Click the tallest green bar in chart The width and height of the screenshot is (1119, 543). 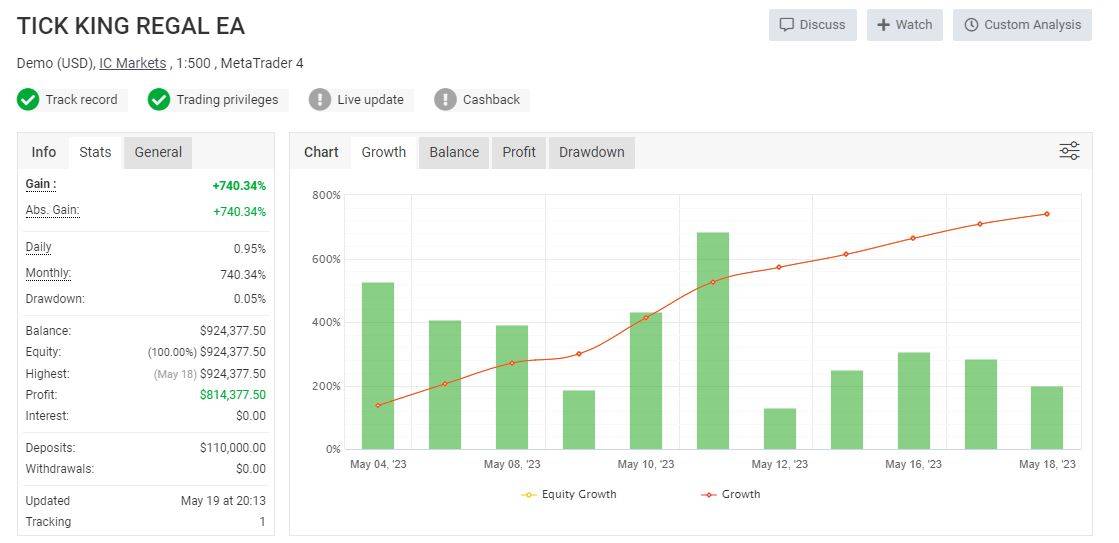click(x=712, y=340)
